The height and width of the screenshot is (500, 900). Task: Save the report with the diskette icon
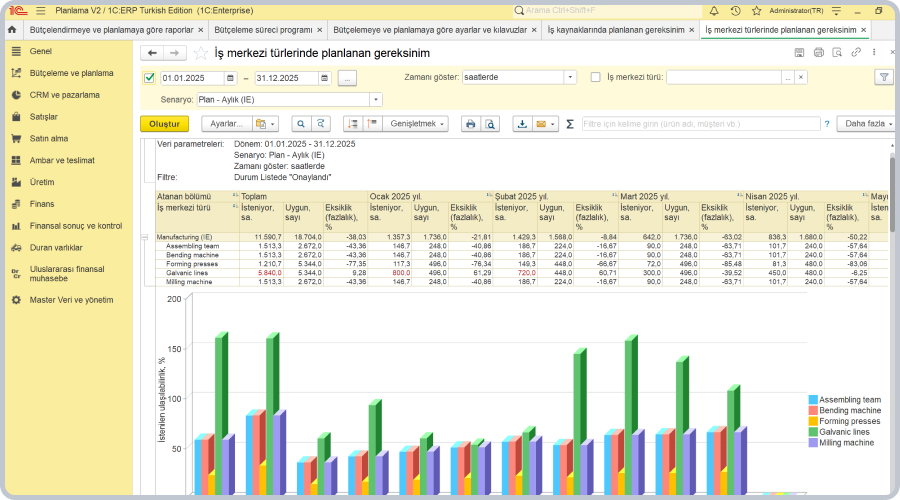coord(799,52)
